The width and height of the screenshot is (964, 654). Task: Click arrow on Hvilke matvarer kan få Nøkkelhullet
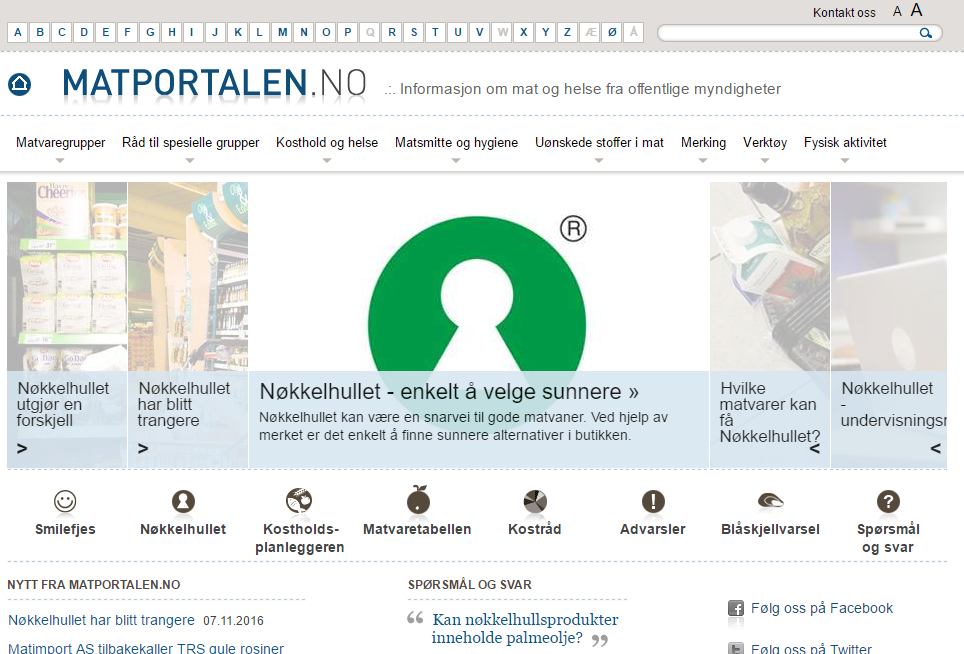pyautogui.click(x=815, y=449)
